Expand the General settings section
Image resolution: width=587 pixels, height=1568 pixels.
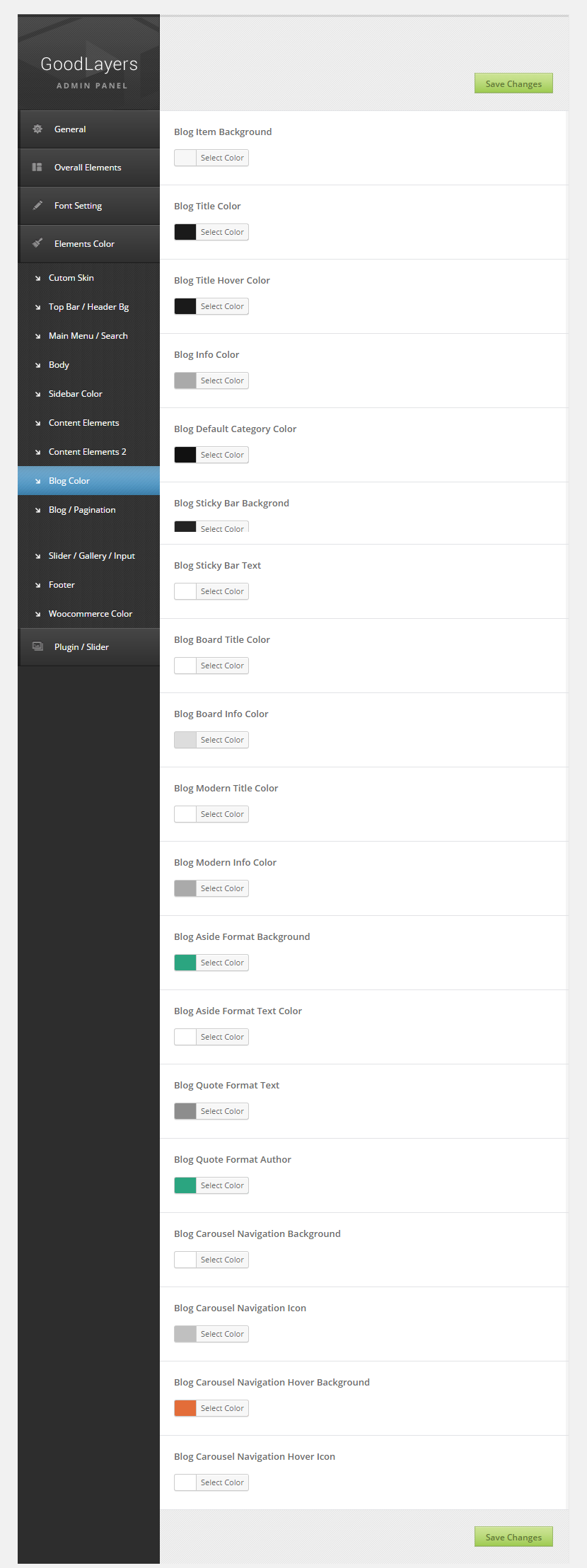point(70,129)
